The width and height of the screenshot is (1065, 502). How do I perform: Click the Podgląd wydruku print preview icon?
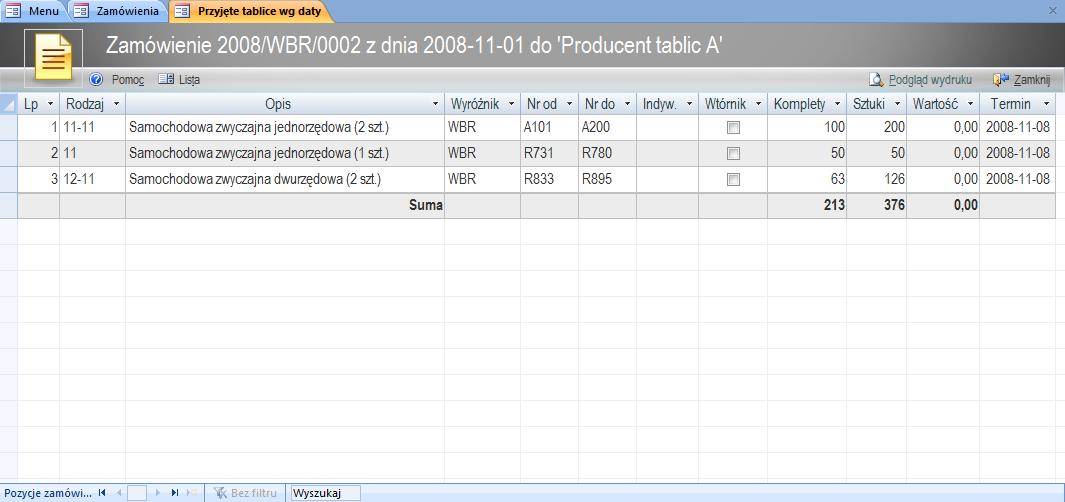877,79
